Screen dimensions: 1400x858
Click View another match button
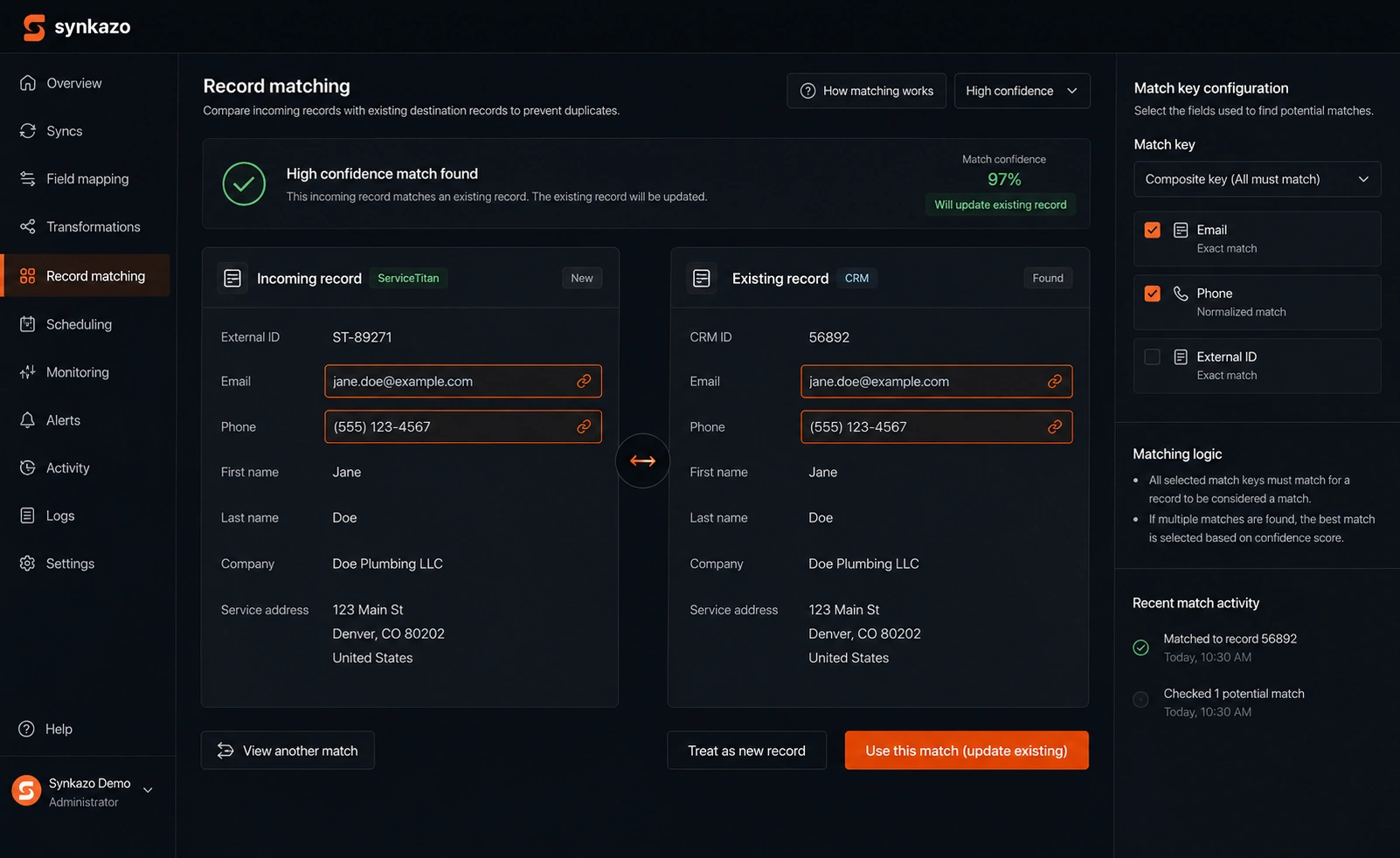(x=288, y=751)
